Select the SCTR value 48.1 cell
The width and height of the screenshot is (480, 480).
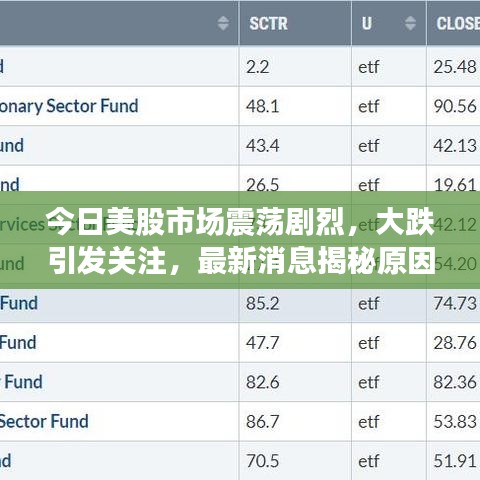click(295, 106)
